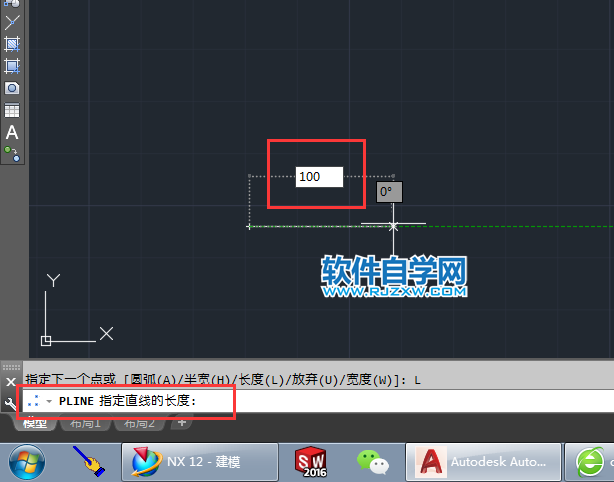
Task: Choose the 放弃(U) option in command history
Action: 315,380
